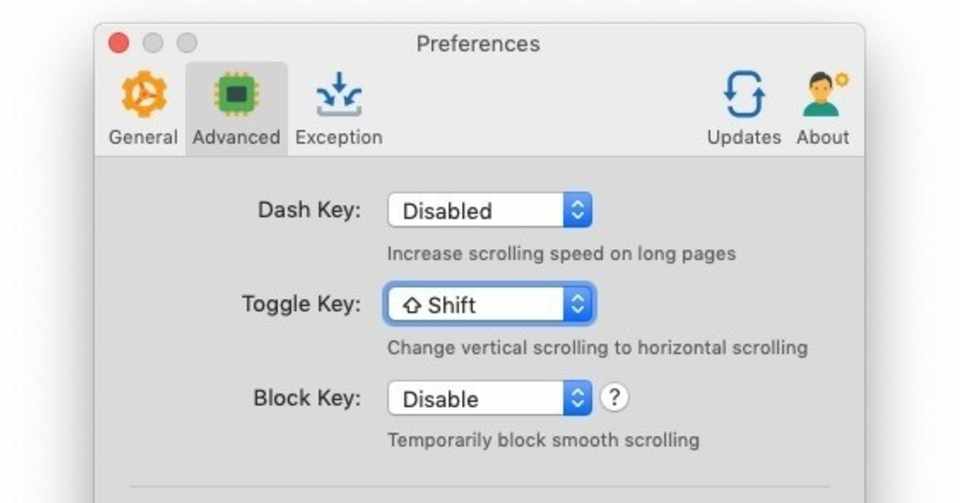This screenshot has height=503, width=960.
Task: Switch to the Advanced tab label
Action: (x=236, y=137)
